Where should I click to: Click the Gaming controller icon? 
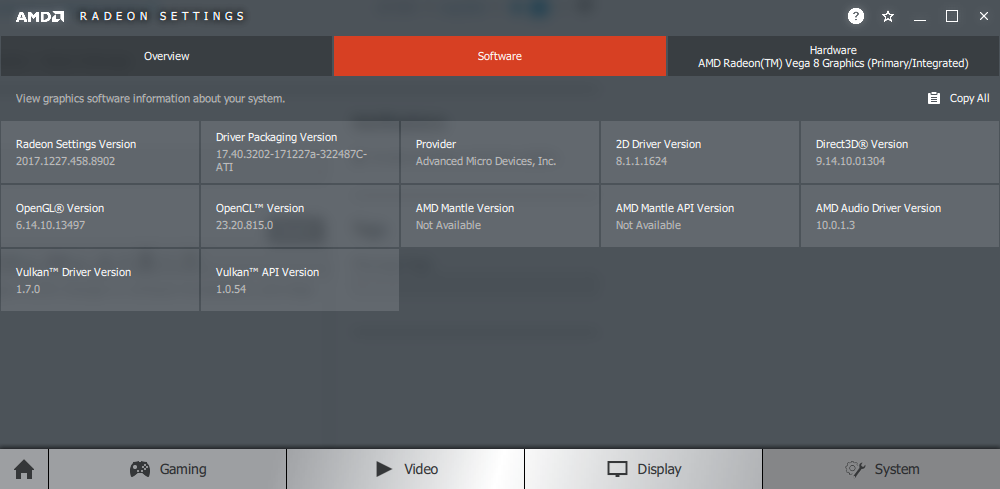[140, 469]
